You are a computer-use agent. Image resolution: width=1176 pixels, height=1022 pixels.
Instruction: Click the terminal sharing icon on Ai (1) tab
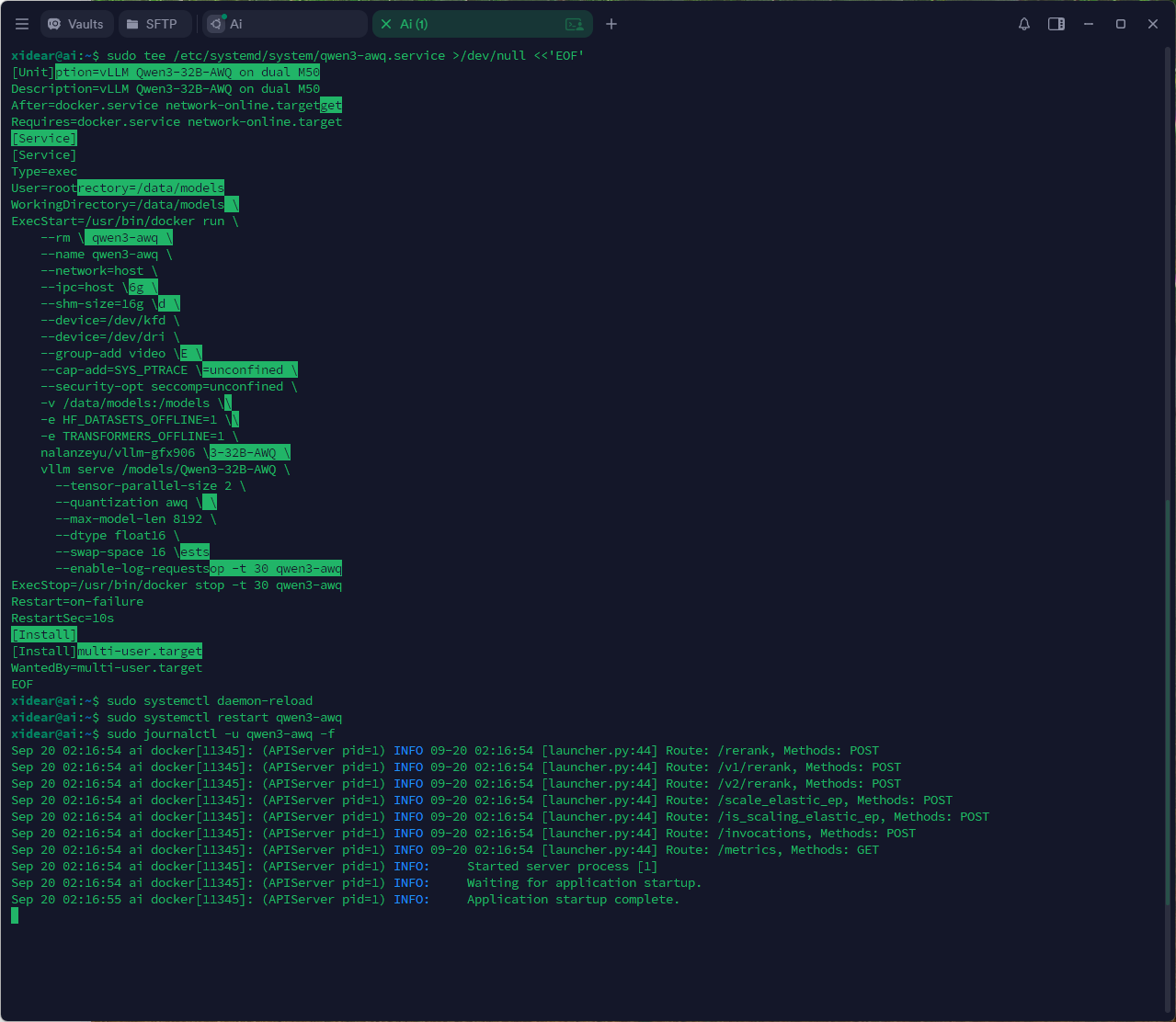(x=574, y=24)
